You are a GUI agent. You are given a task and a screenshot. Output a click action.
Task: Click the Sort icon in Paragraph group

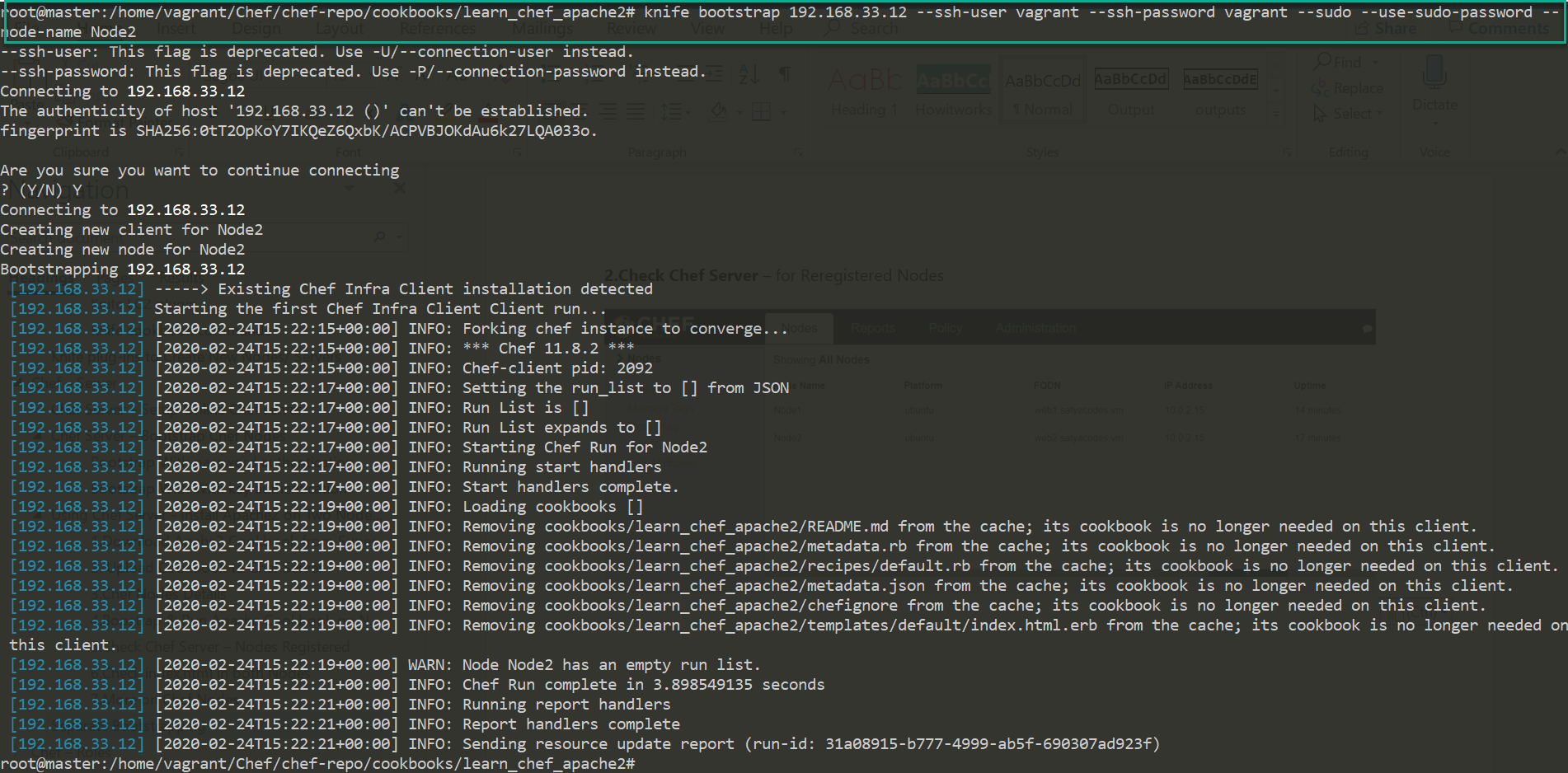click(x=749, y=76)
